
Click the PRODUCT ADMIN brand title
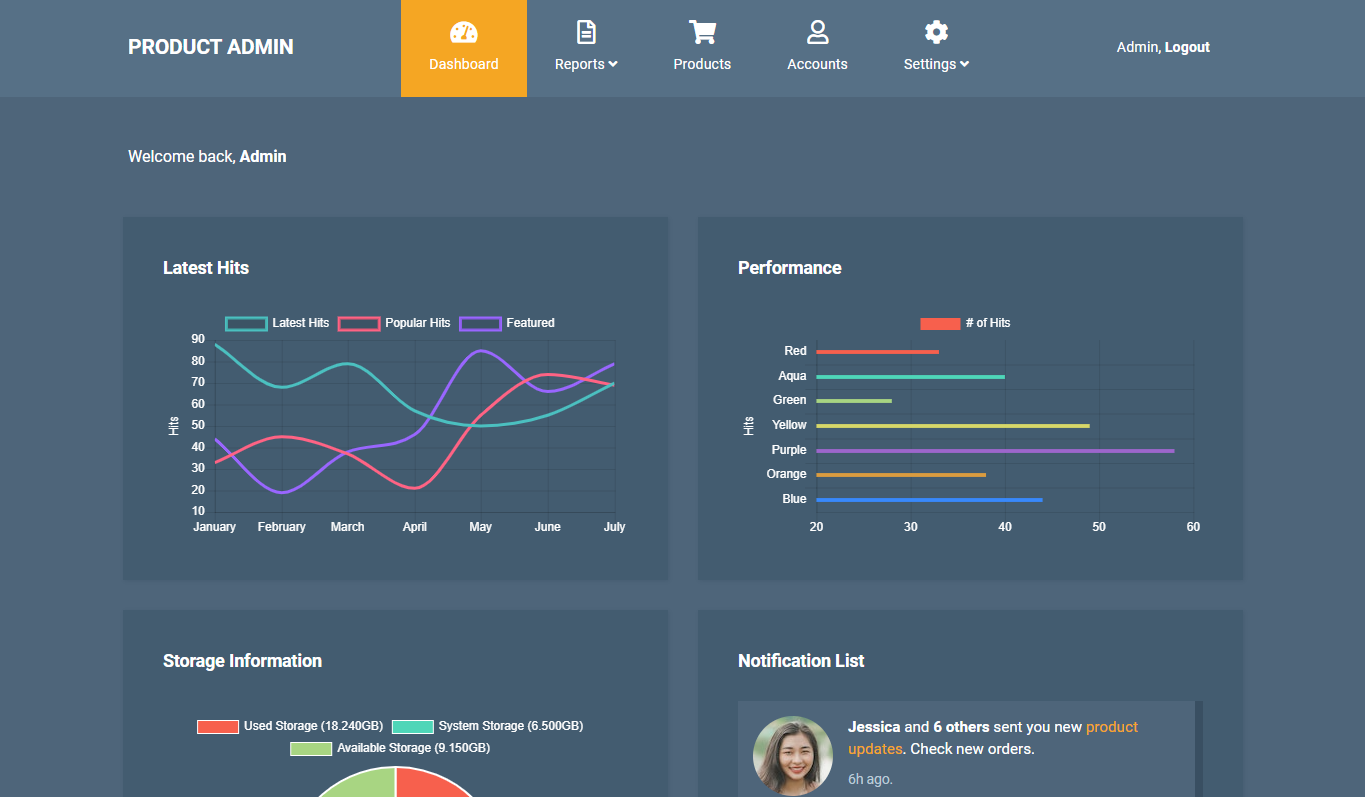click(211, 47)
